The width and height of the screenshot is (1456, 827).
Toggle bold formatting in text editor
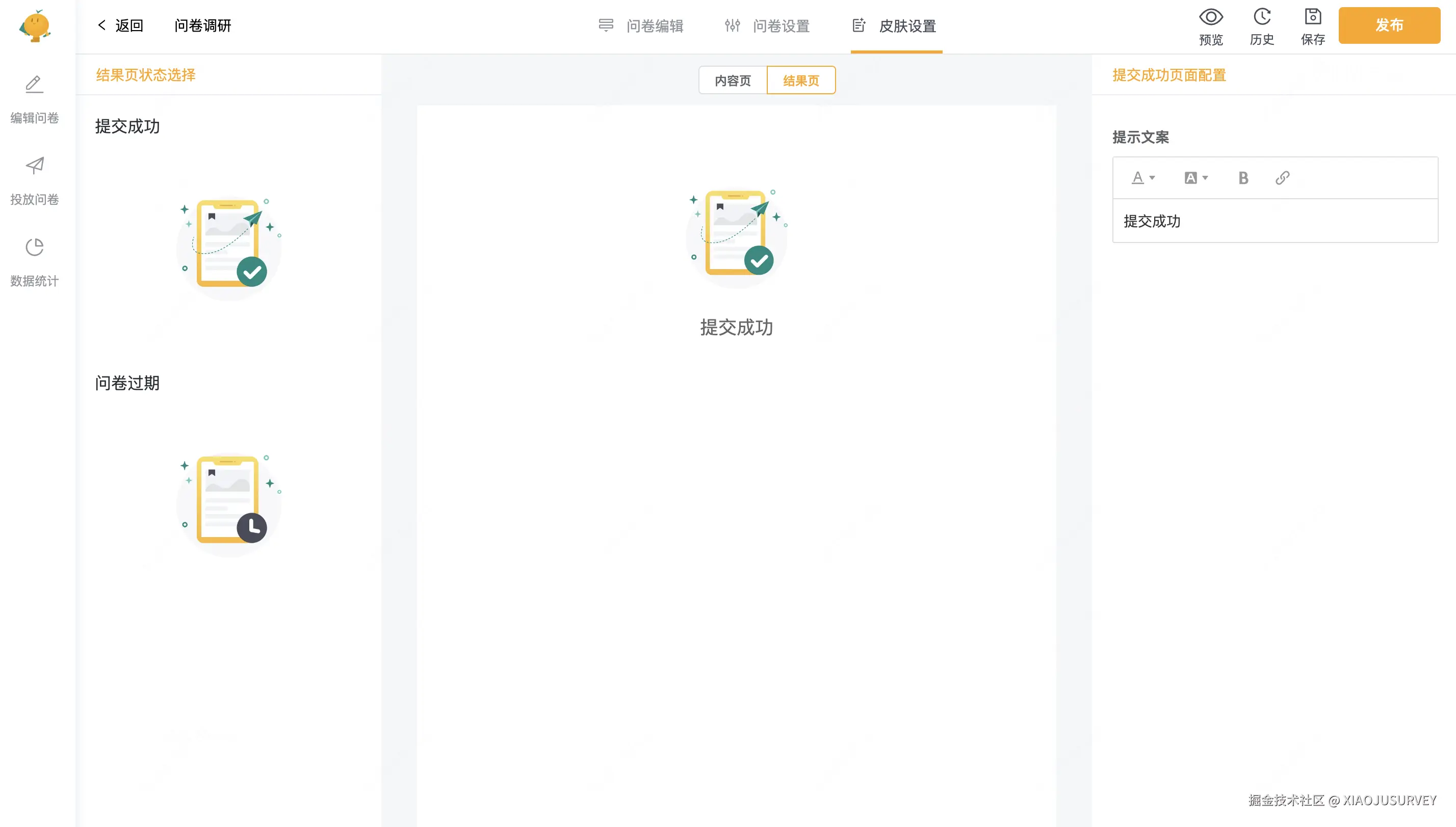1243,178
